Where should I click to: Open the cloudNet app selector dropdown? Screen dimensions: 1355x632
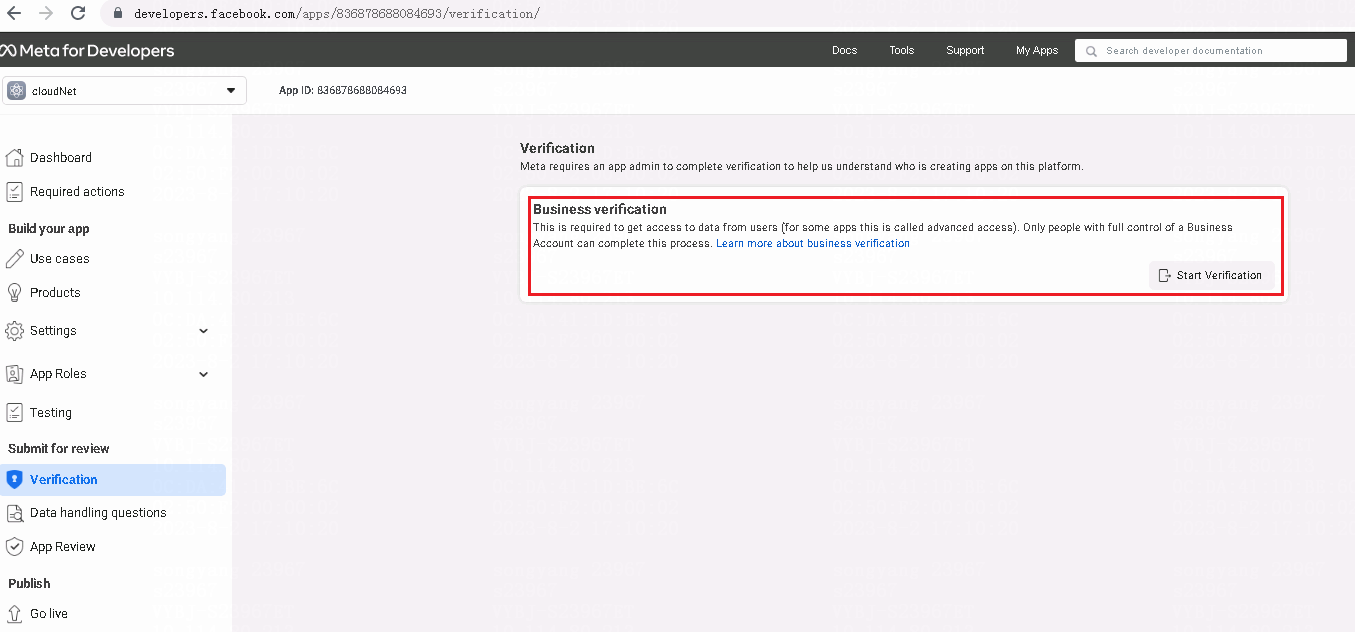pos(124,91)
